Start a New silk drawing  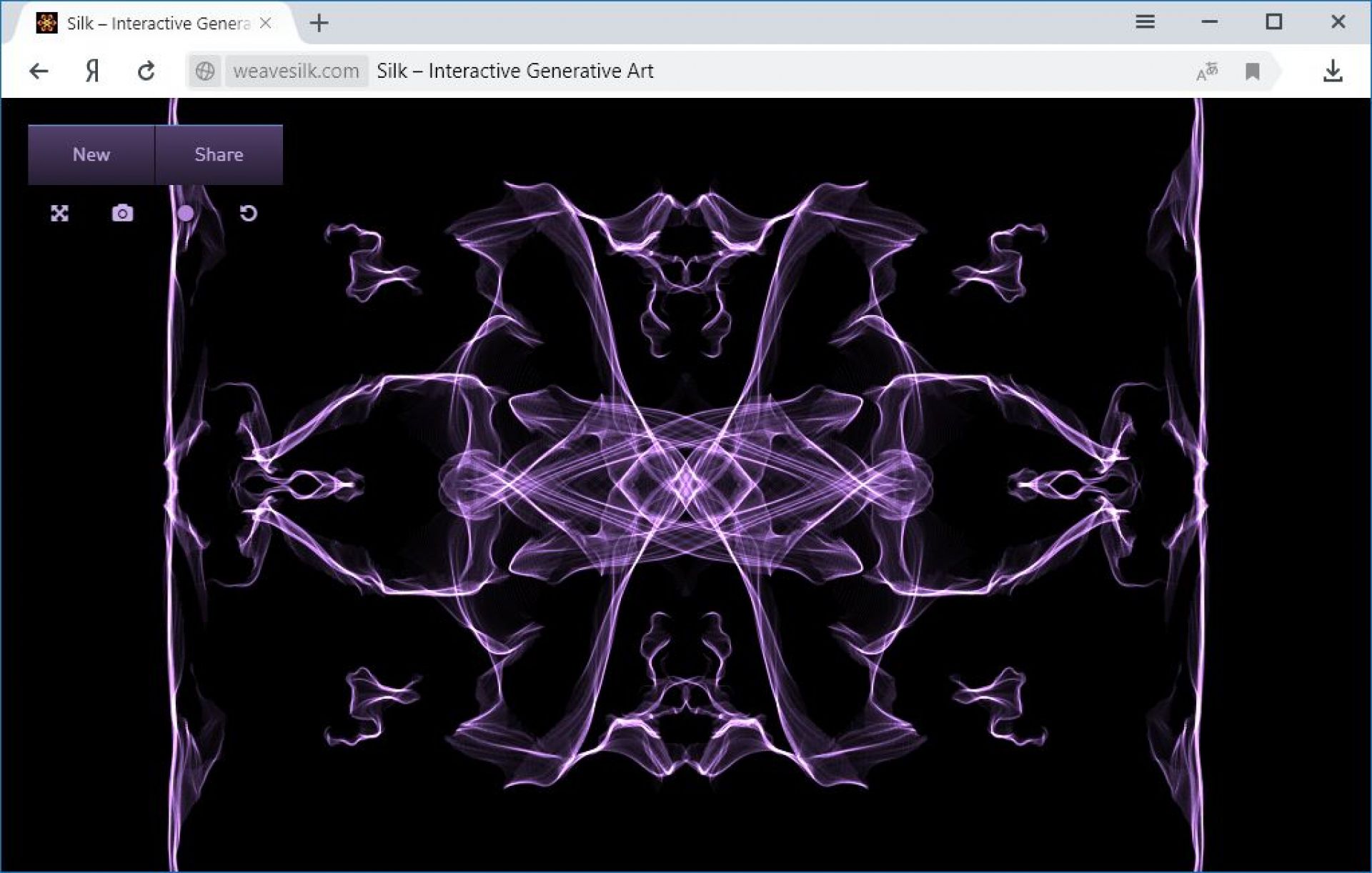(91, 155)
